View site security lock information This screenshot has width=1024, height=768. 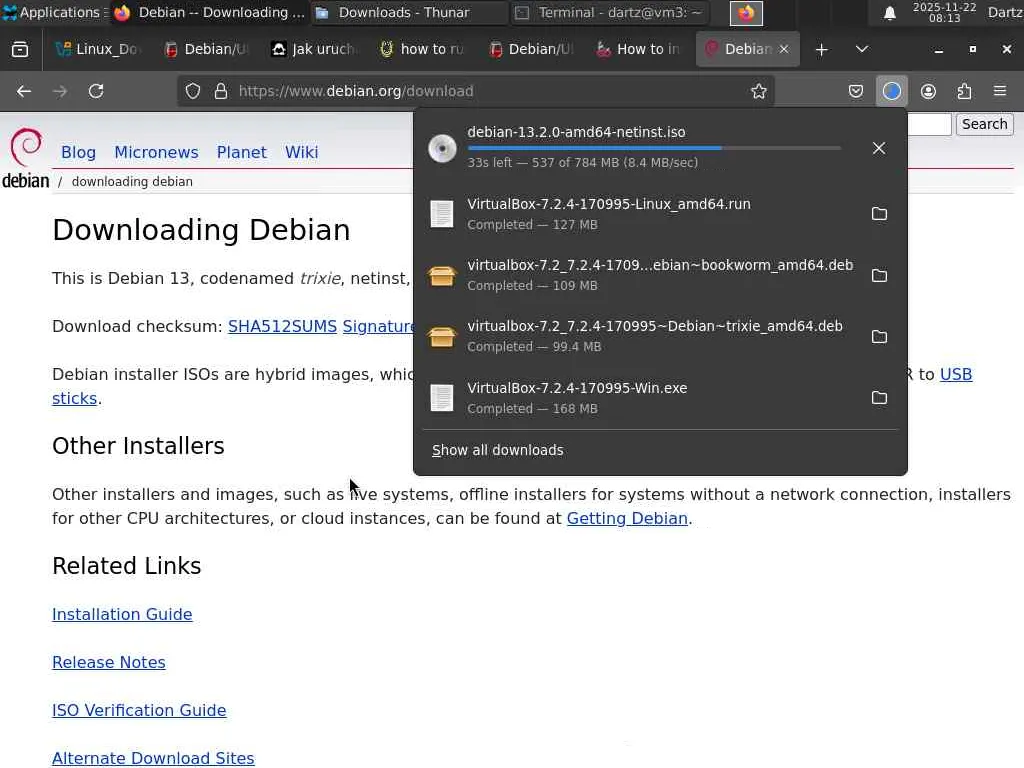221,91
